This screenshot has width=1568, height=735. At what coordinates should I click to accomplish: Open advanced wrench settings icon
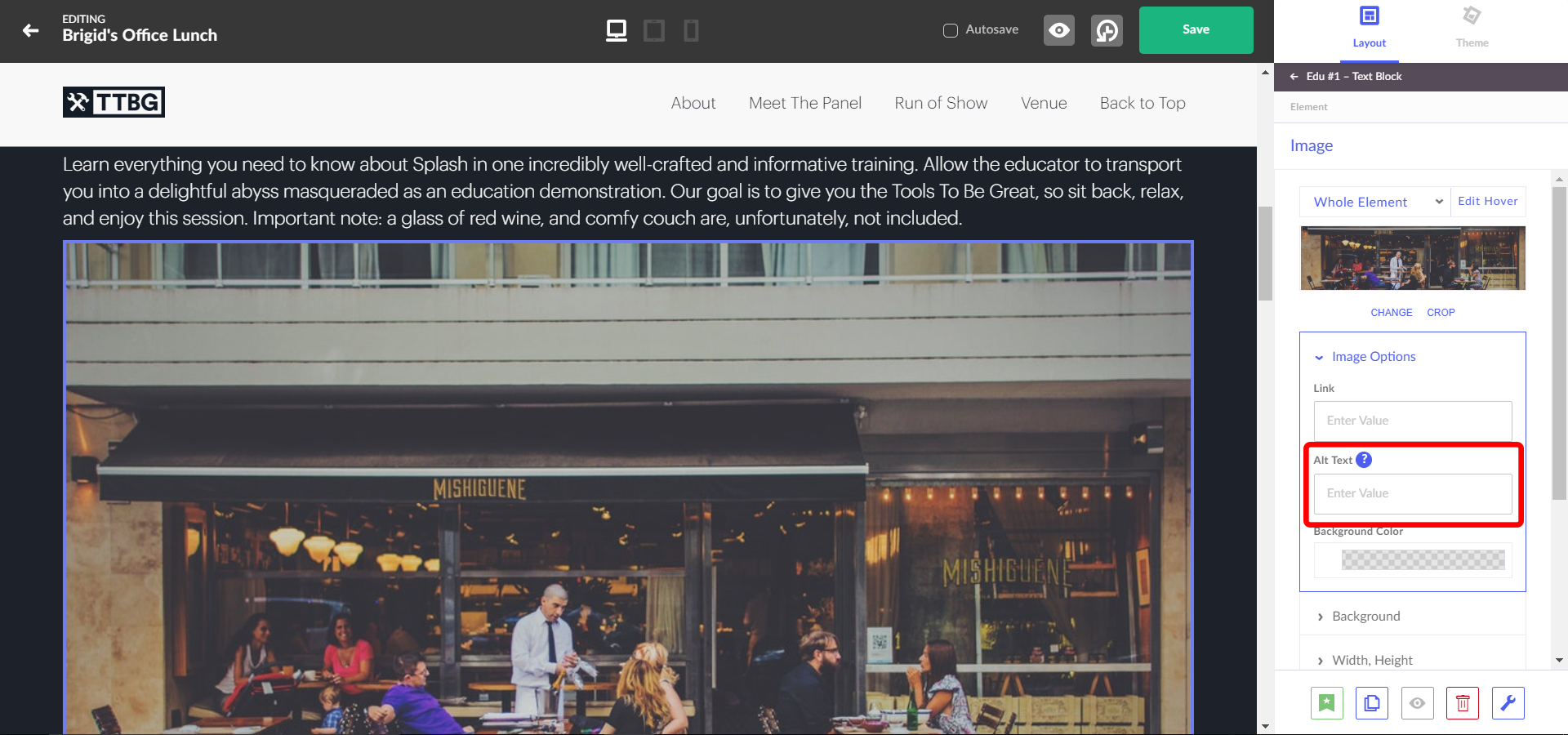[1508, 703]
